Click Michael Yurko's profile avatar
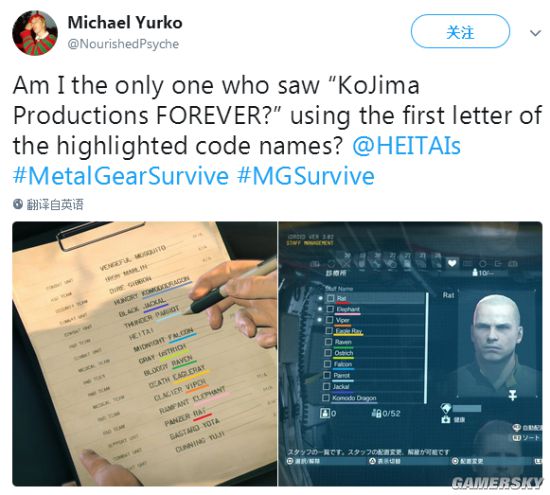 35,33
